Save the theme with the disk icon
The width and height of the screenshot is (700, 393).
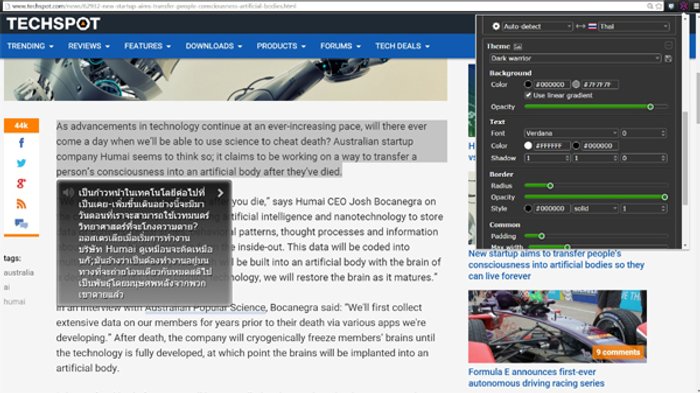pos(668,59)
